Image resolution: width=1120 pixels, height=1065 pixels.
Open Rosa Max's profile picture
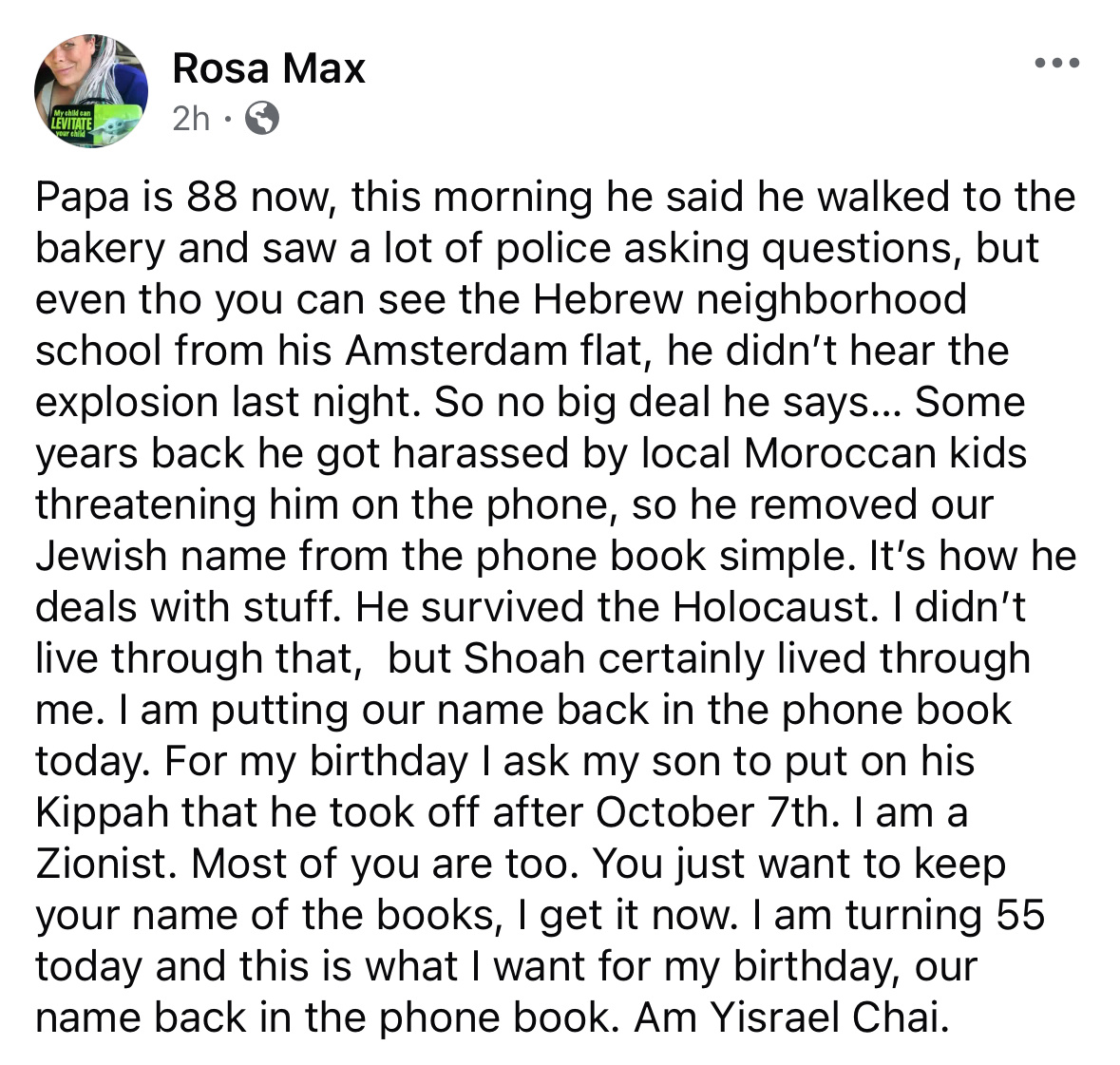coord(91,91)
